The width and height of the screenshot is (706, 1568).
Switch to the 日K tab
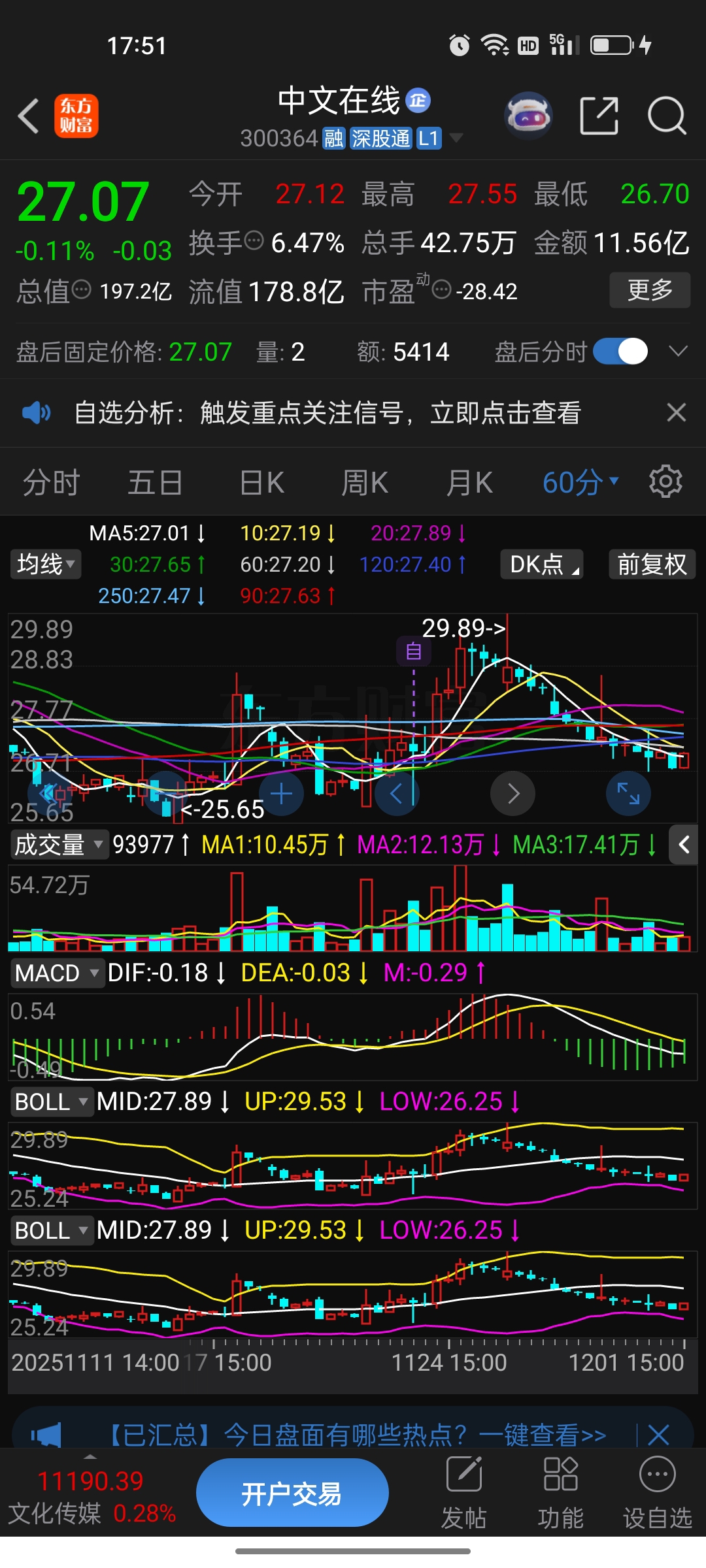[261, 483]
